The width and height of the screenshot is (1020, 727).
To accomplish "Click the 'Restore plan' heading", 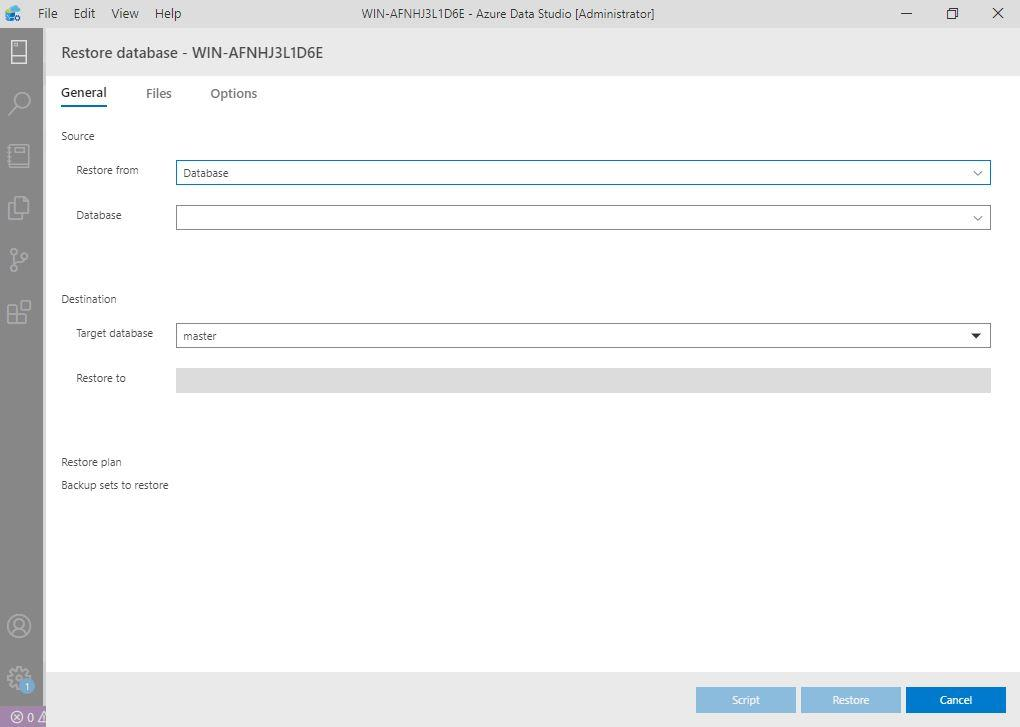I will point(91,462).
